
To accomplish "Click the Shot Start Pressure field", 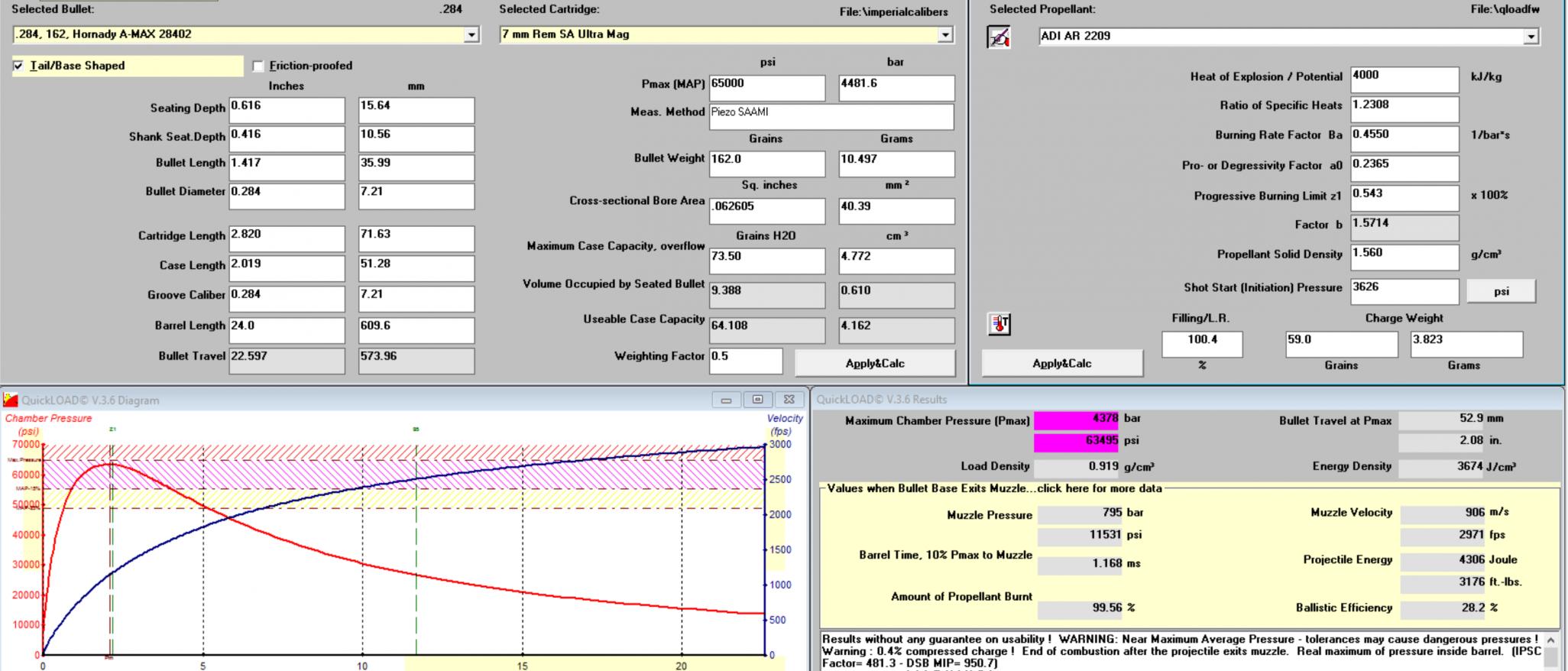I will (x=1404, y=291).
